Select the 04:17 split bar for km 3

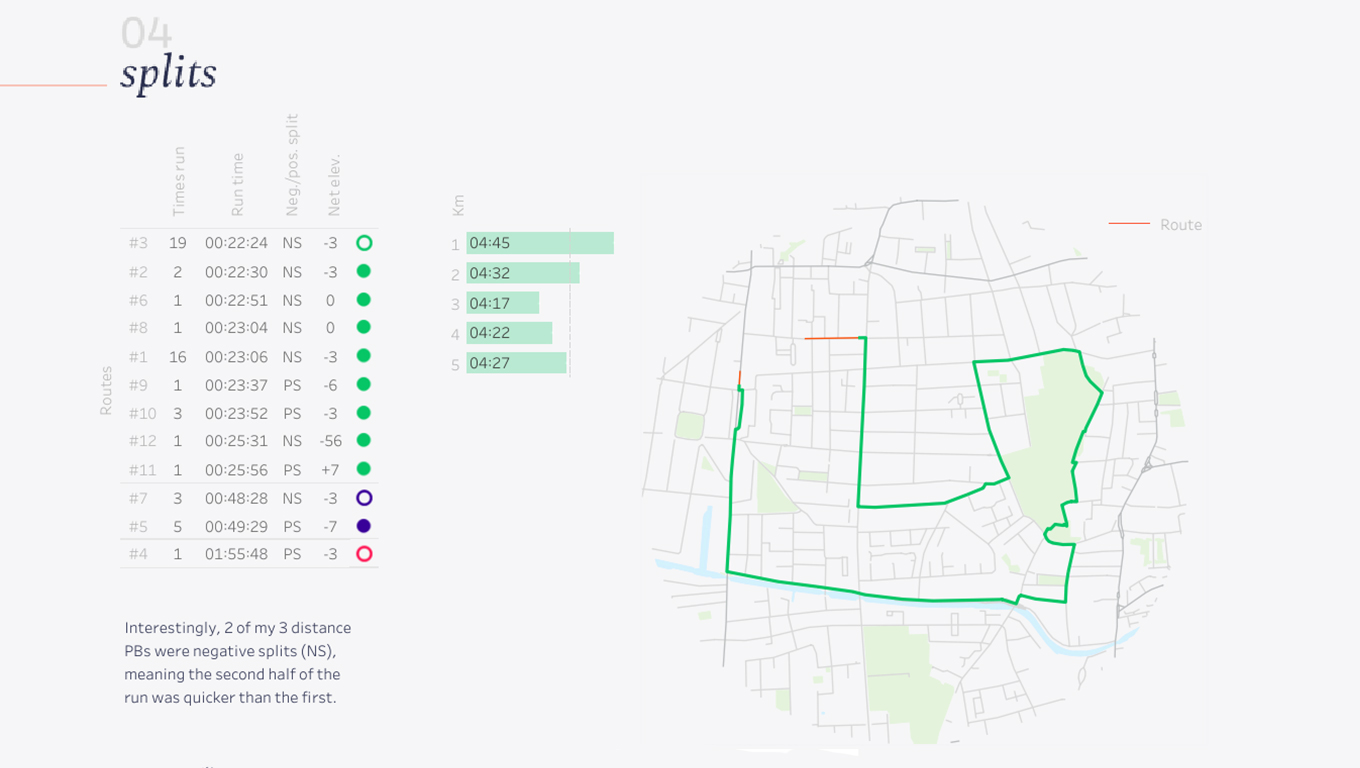coord(502,303)
